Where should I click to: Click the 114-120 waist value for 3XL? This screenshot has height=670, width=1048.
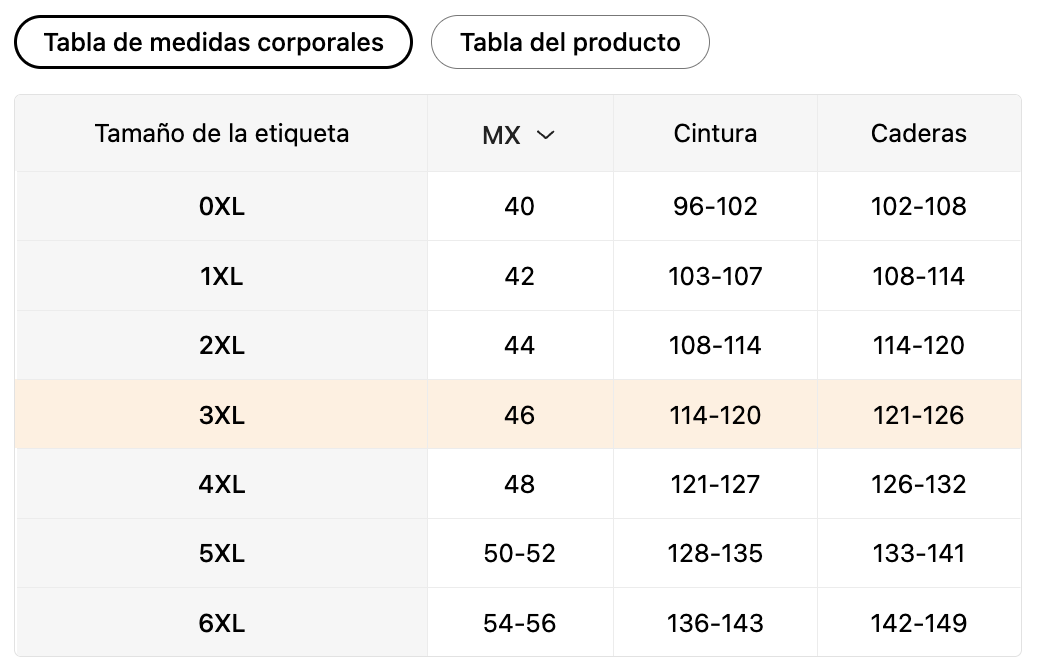point(715,415)
